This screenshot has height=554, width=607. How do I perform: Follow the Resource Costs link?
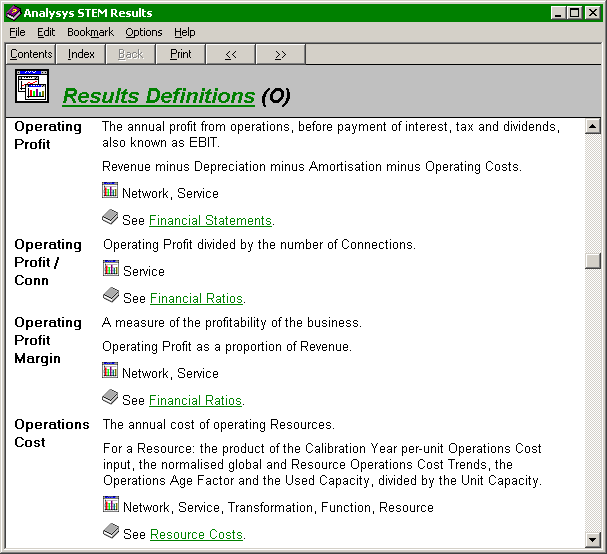point(196,534)
